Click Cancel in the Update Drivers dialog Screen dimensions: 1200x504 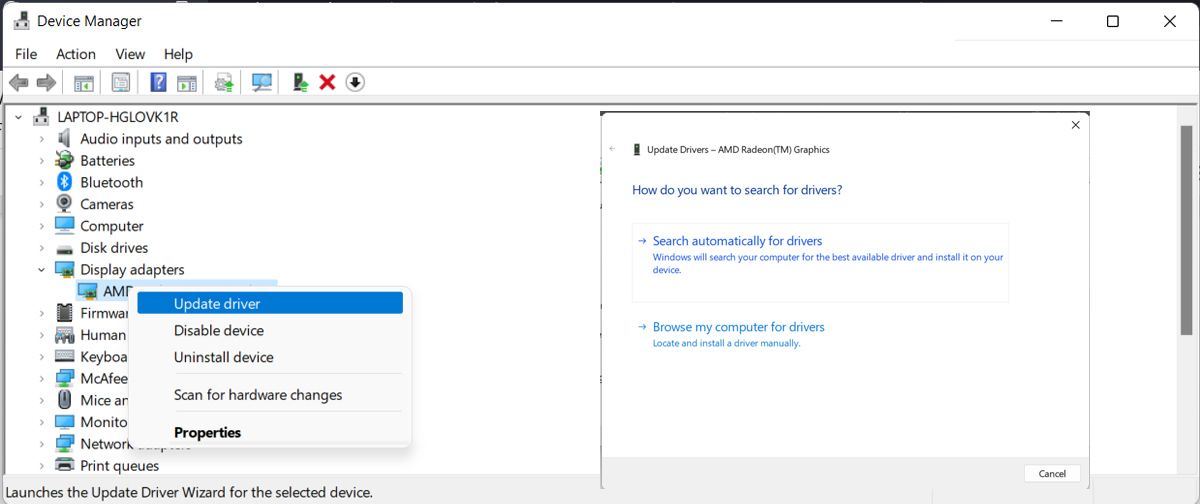pos(1052,473)
